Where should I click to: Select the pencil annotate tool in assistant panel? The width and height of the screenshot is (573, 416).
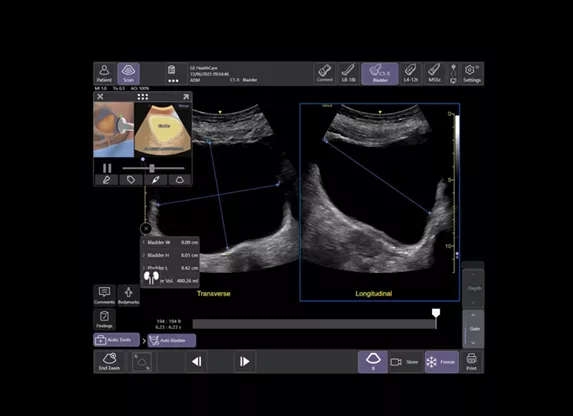(106, 180)
